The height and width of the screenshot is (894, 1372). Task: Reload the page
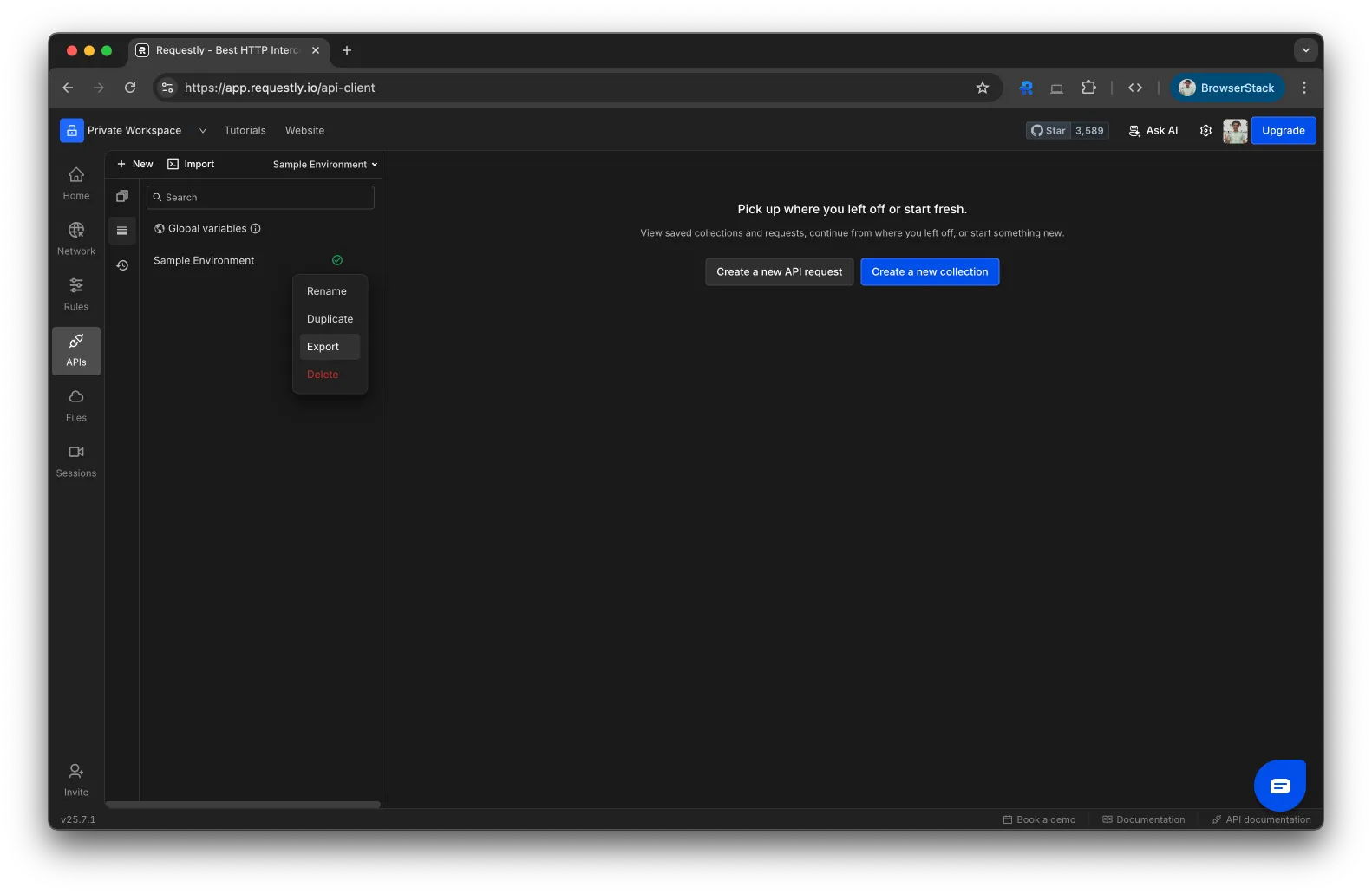(130, 88)
